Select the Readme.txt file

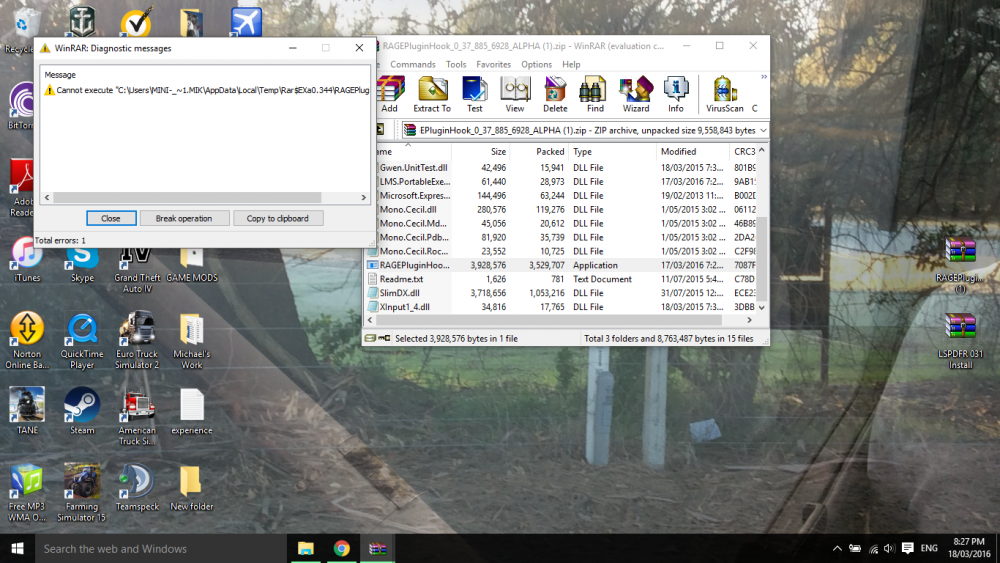point(561,279)
